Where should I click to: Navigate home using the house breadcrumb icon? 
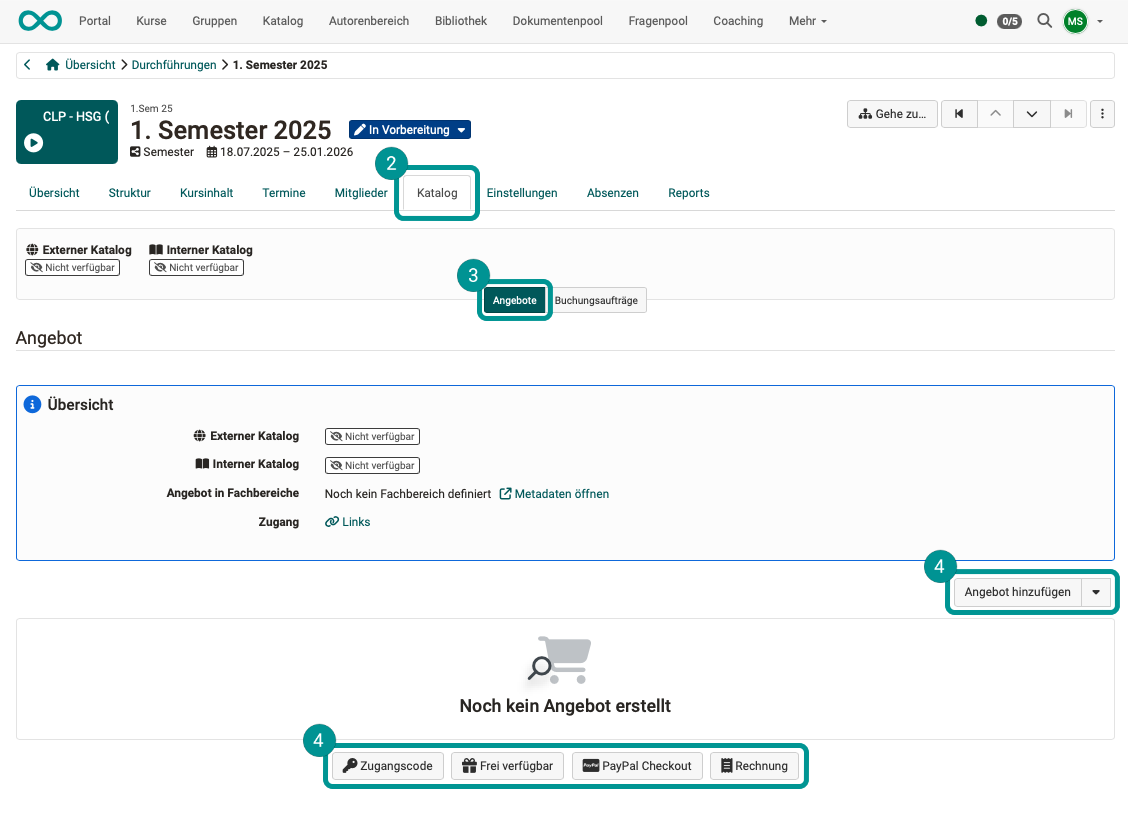tap(51, 64)
